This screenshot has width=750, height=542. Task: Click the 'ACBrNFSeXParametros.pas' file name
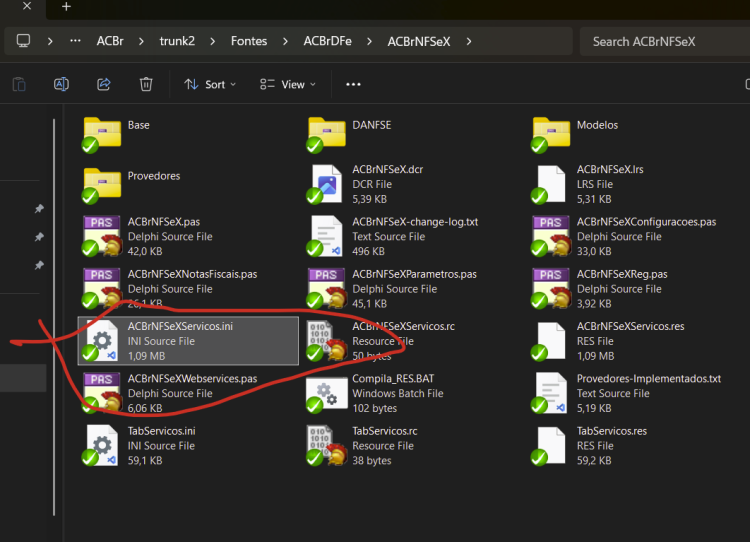tap(414, 274)
